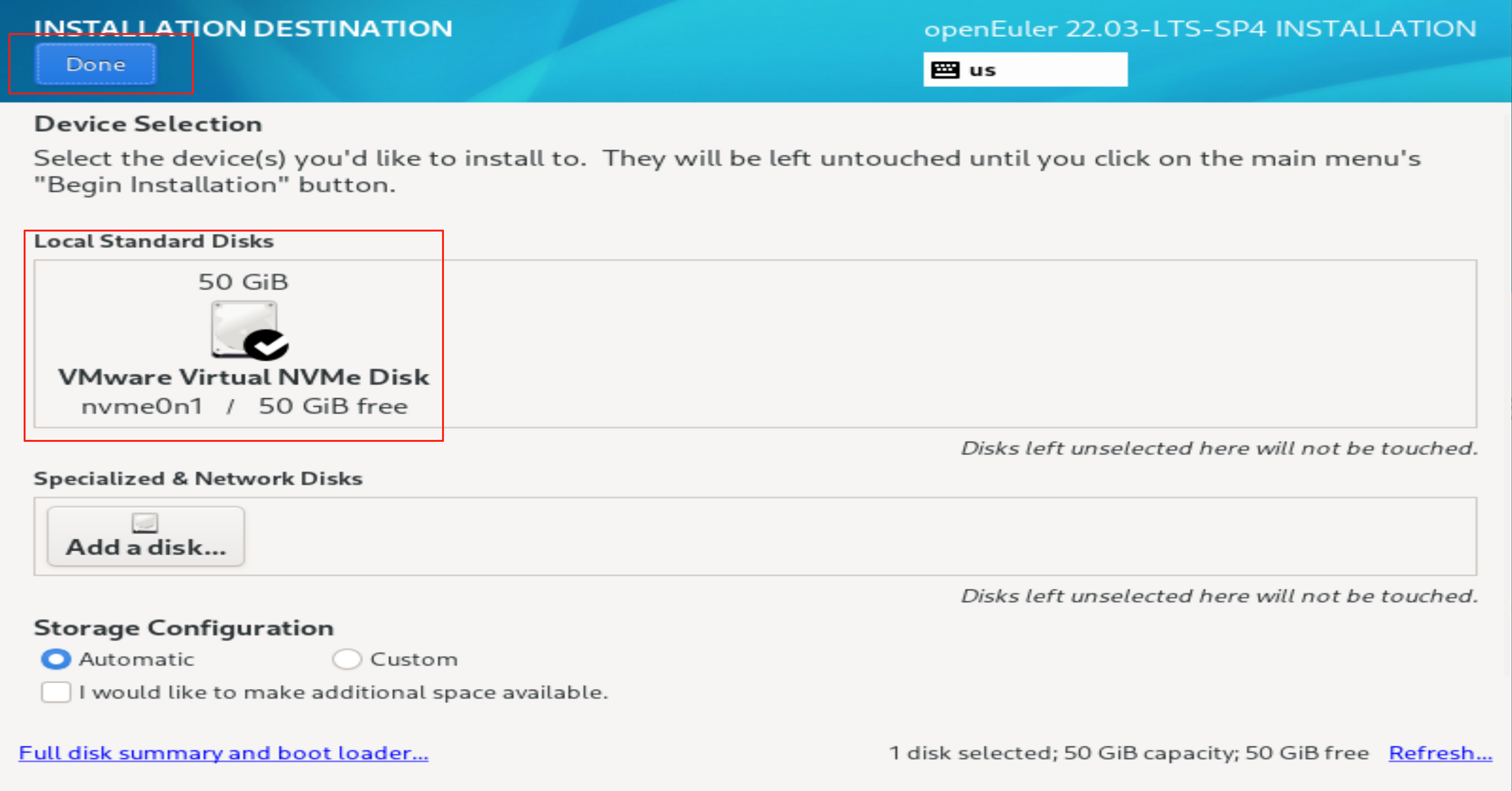Click the Local Standard Disks section heading
This screenshot has width=1512, height=791.
pos(154,241)
